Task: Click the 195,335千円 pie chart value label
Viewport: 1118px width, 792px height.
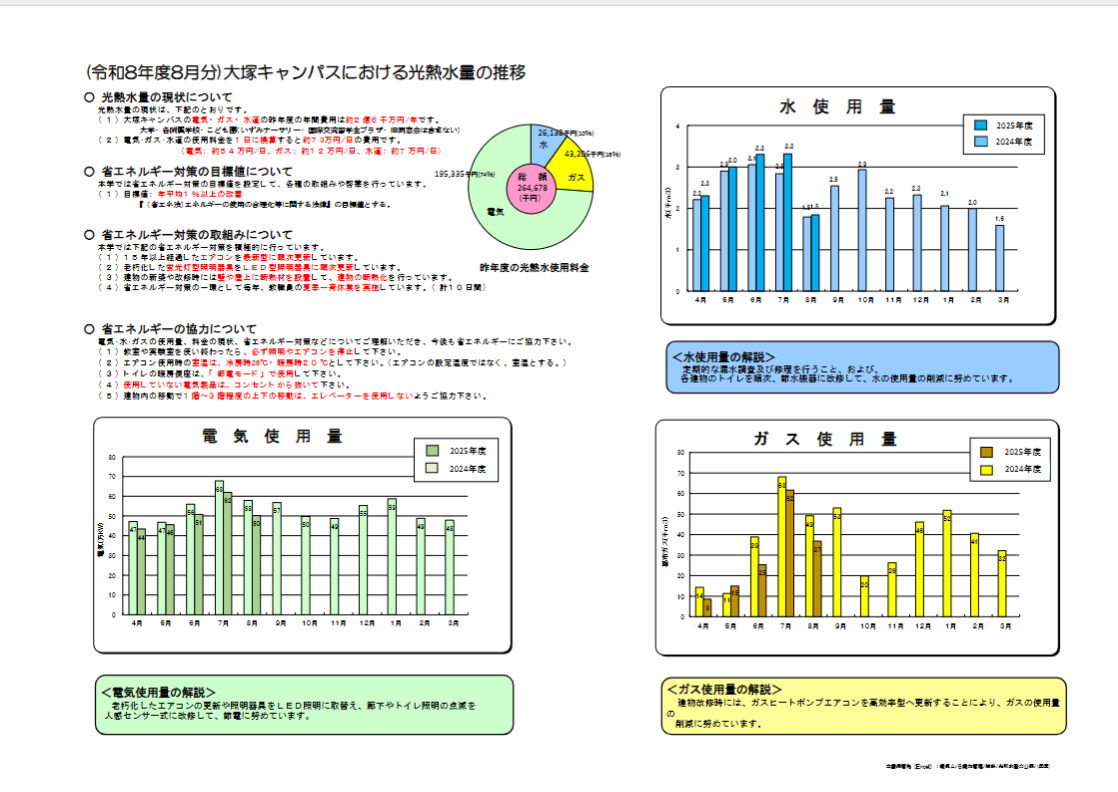Action: tap(465, 175)
